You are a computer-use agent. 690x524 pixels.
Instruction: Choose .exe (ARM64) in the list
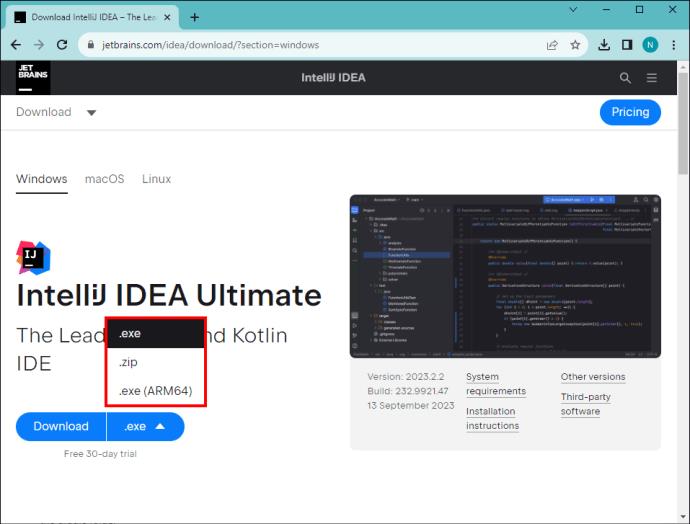coord(156,391)
